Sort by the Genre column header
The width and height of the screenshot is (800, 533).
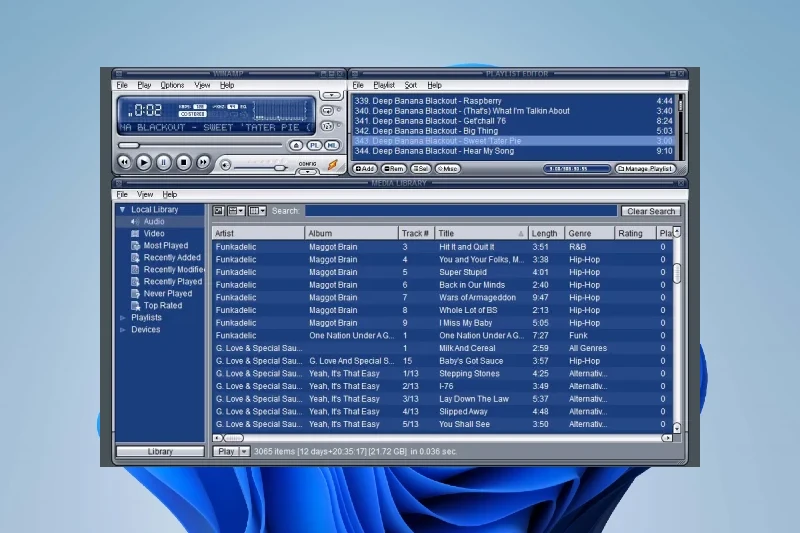click(x=589, y=233)
